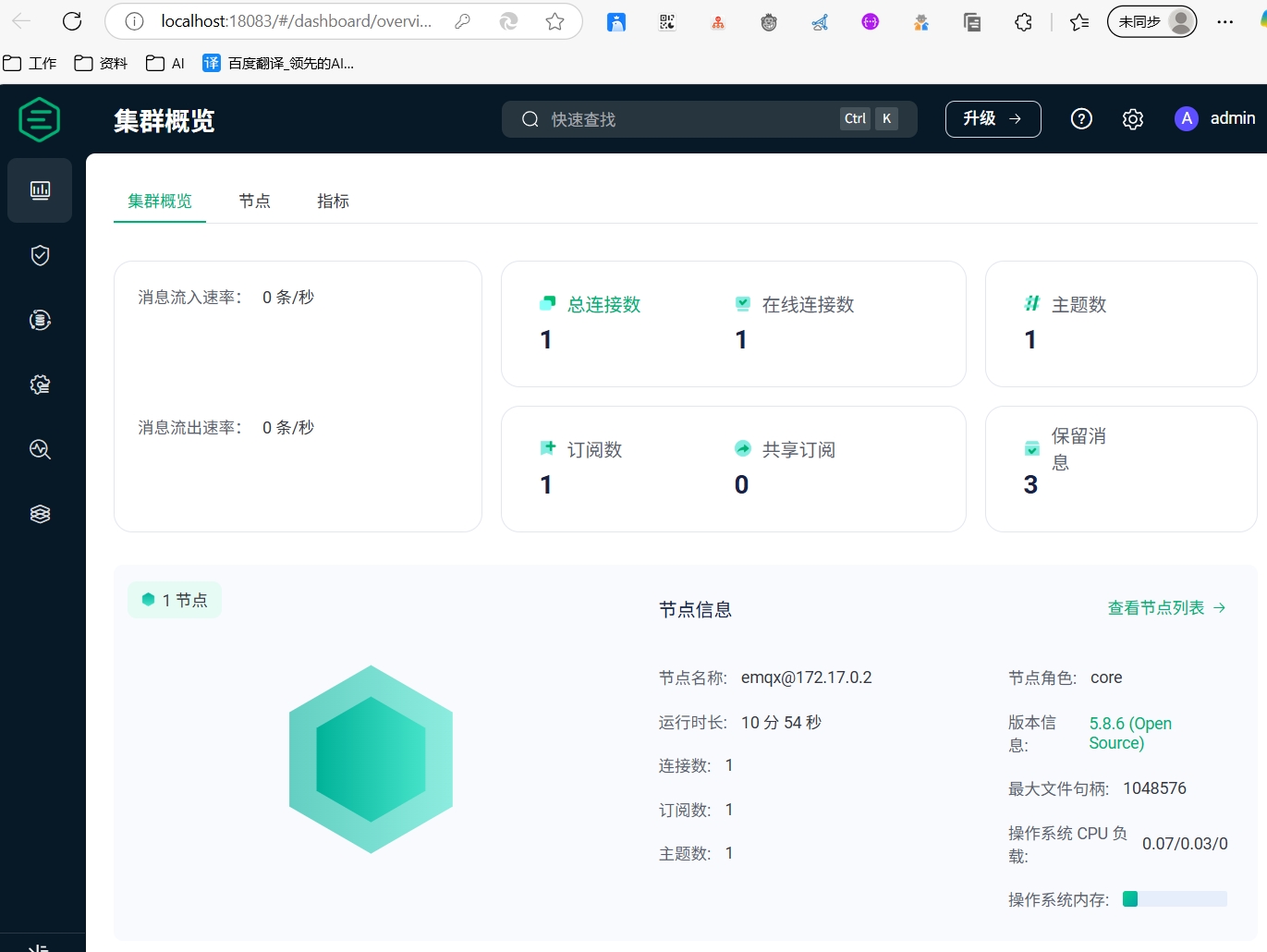Viewport: 1267px width, 952px height.
Task: Click the CPU load value 0.07/0.03/0
Action: pos(1185,844)
